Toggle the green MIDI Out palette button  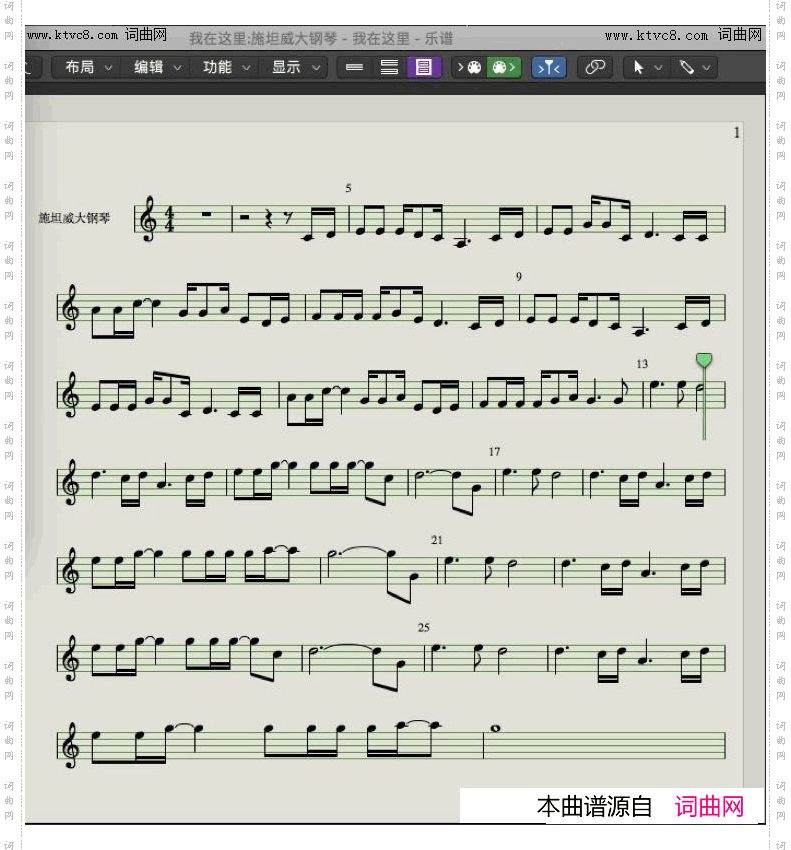click(503, 67)
